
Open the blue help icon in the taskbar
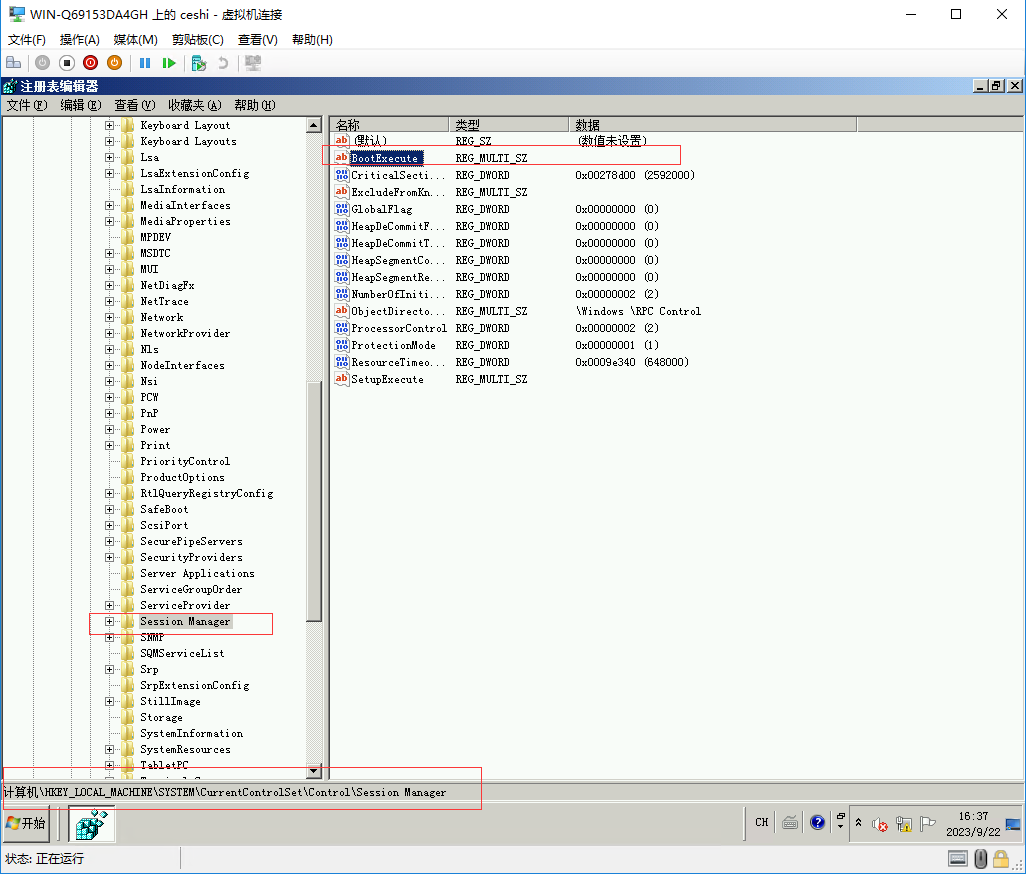817,822
